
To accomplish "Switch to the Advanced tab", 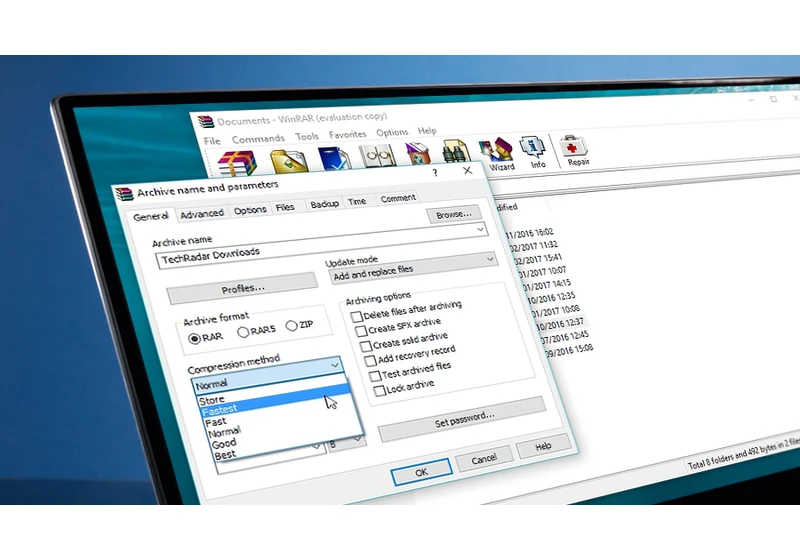I will [x=202, y=214].
